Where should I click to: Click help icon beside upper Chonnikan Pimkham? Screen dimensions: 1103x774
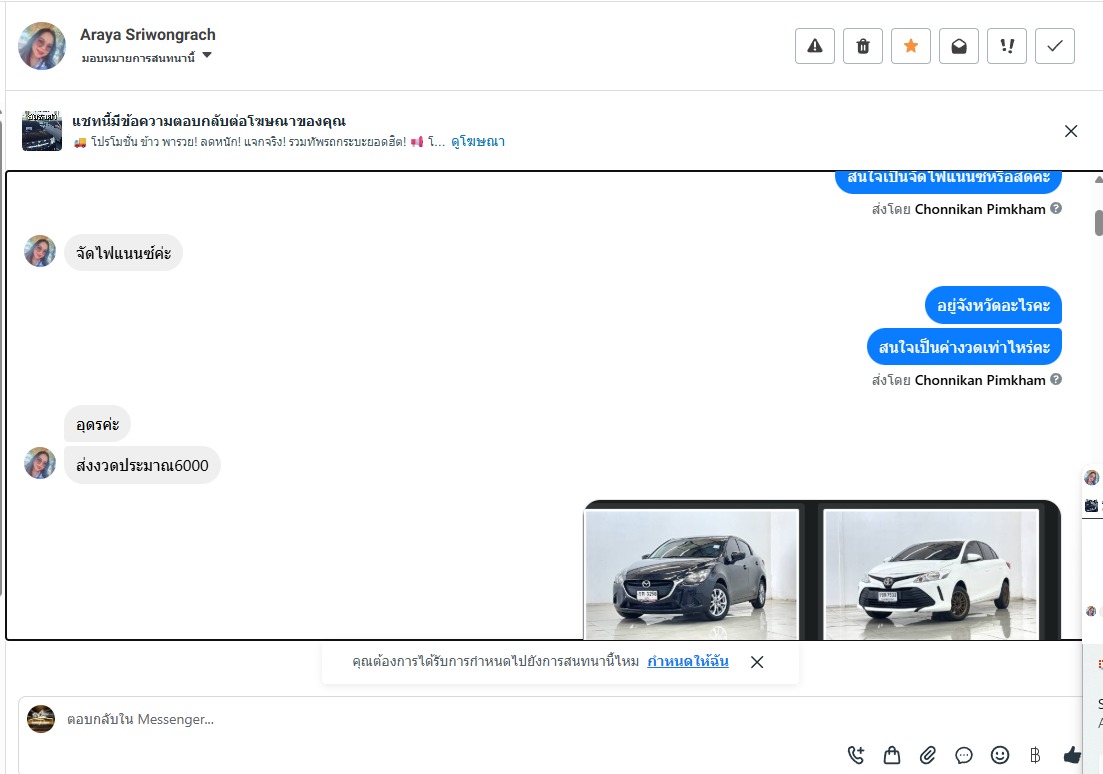1056,208
